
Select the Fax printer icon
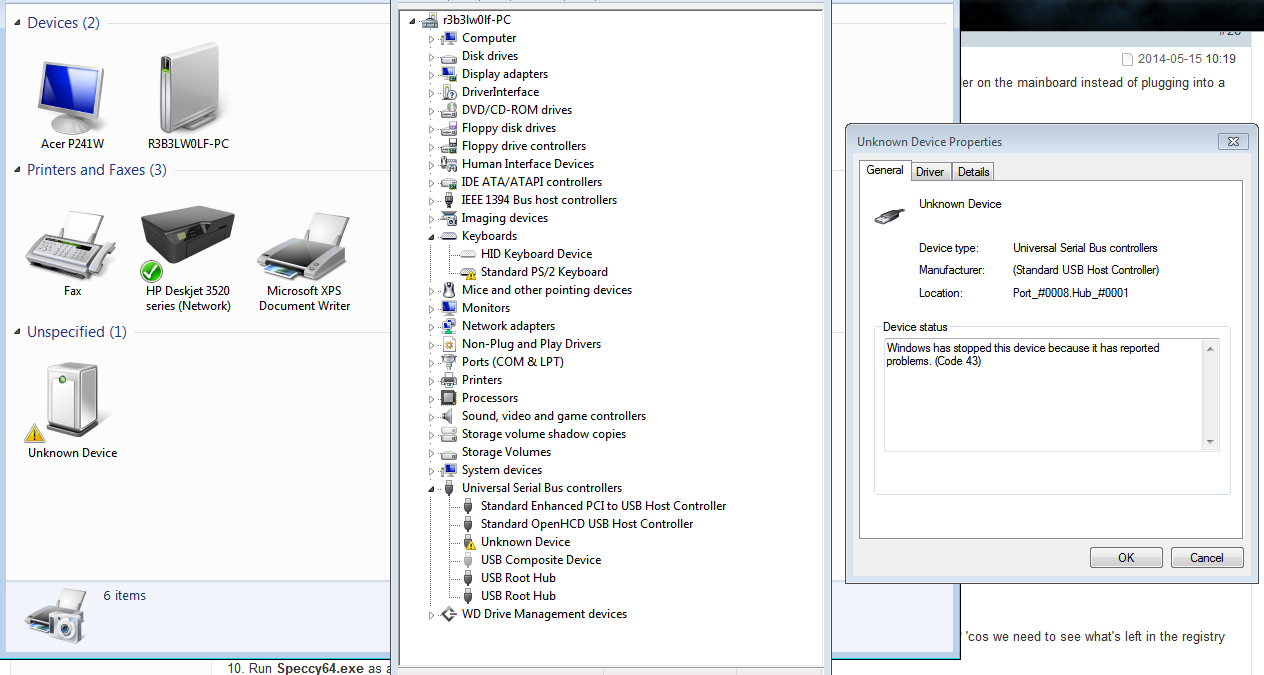click(x=71, y=246)
